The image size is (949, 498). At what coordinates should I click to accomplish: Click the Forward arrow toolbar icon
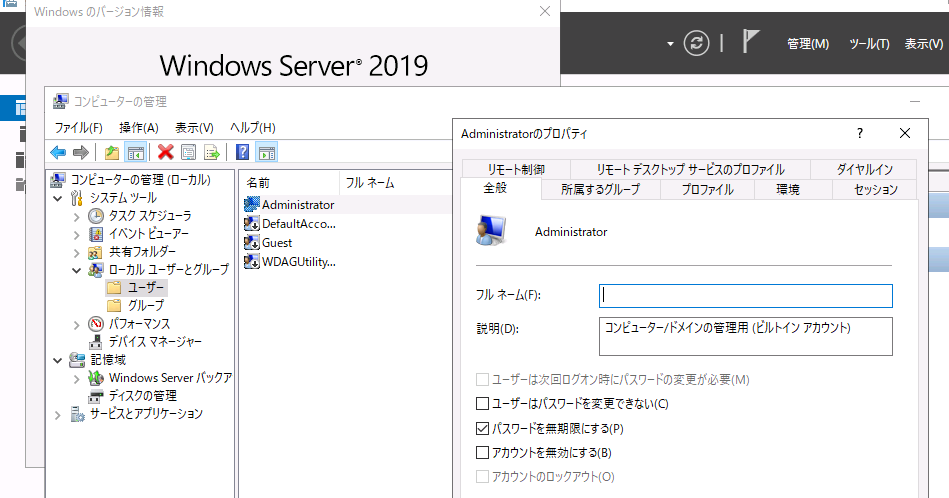click(x=80, y=152)
